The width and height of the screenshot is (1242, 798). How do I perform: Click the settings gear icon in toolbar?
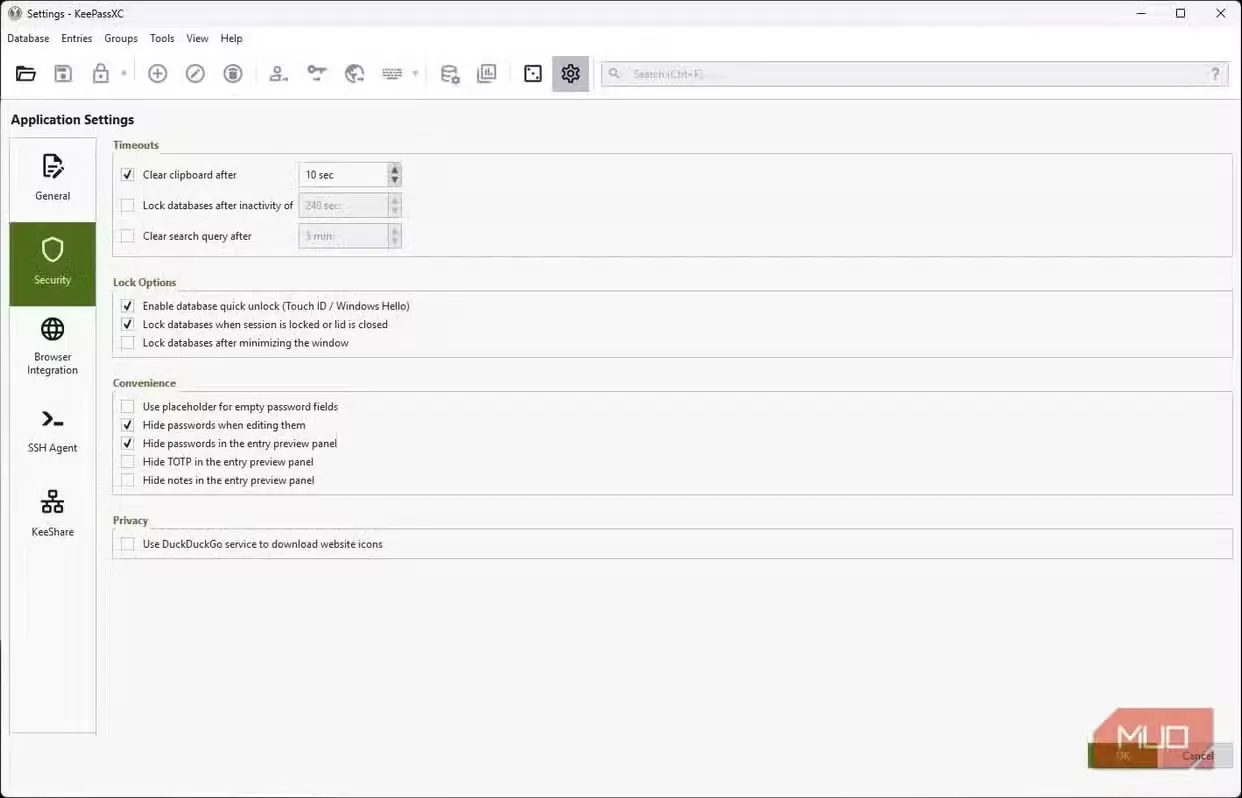click(570, 73)
